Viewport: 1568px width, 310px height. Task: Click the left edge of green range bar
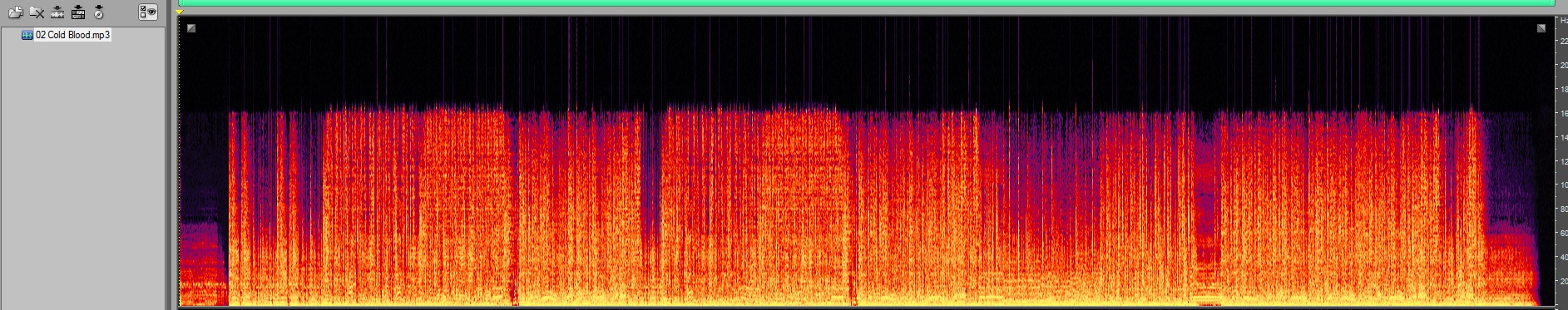coord(180,3)
